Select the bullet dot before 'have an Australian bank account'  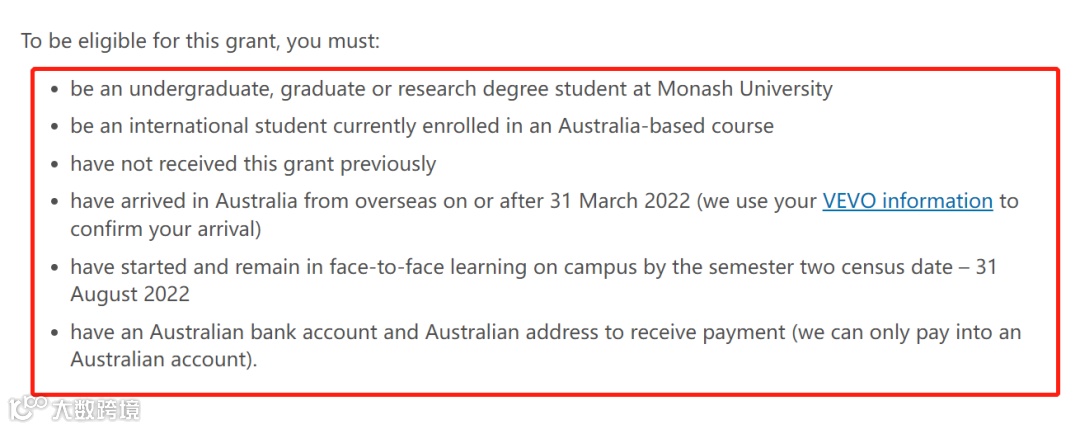tap(56, 333)
